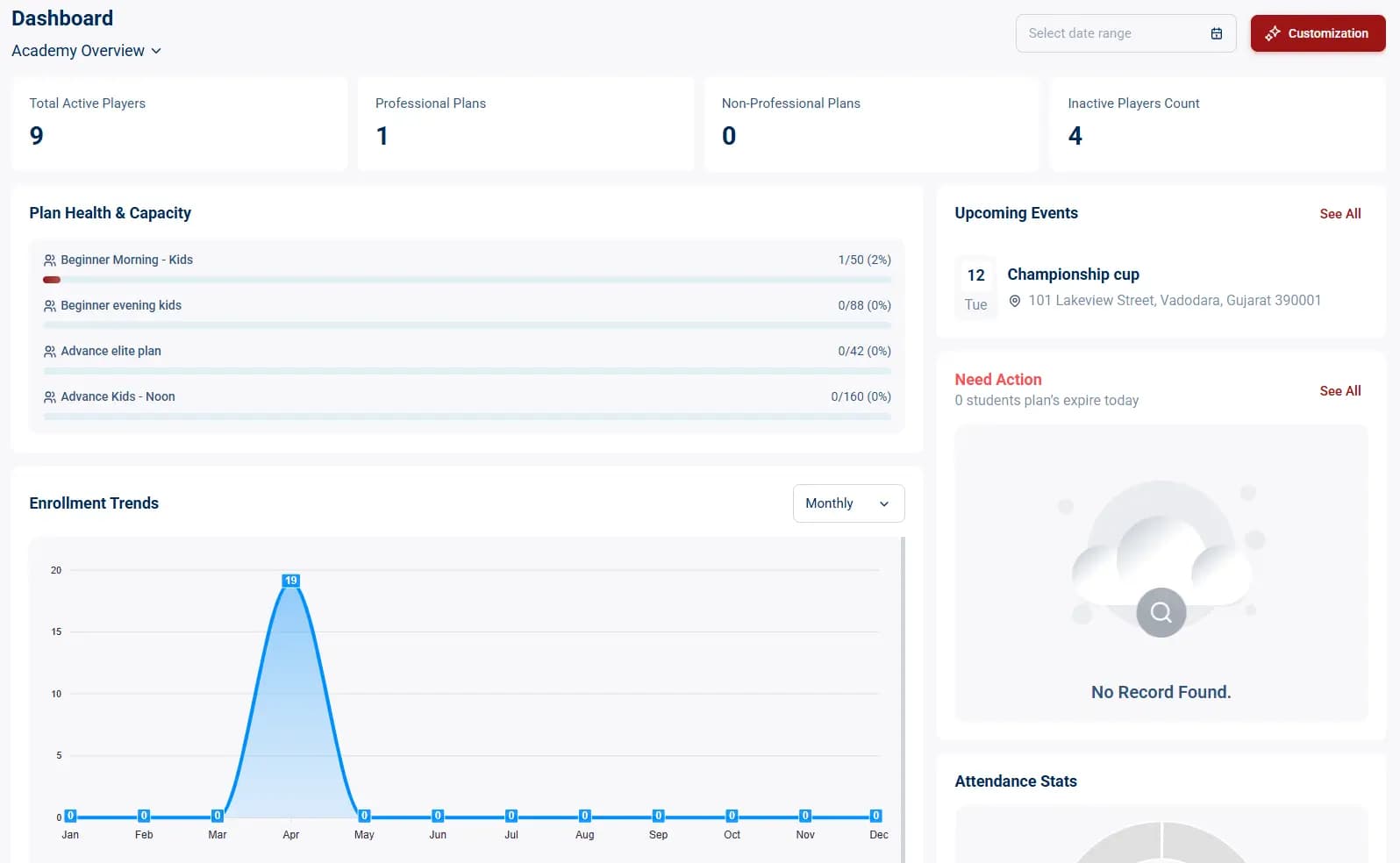Click the Upcoming Events heading
Viewport: 1400px width, 863px height.
(1017, 213)
